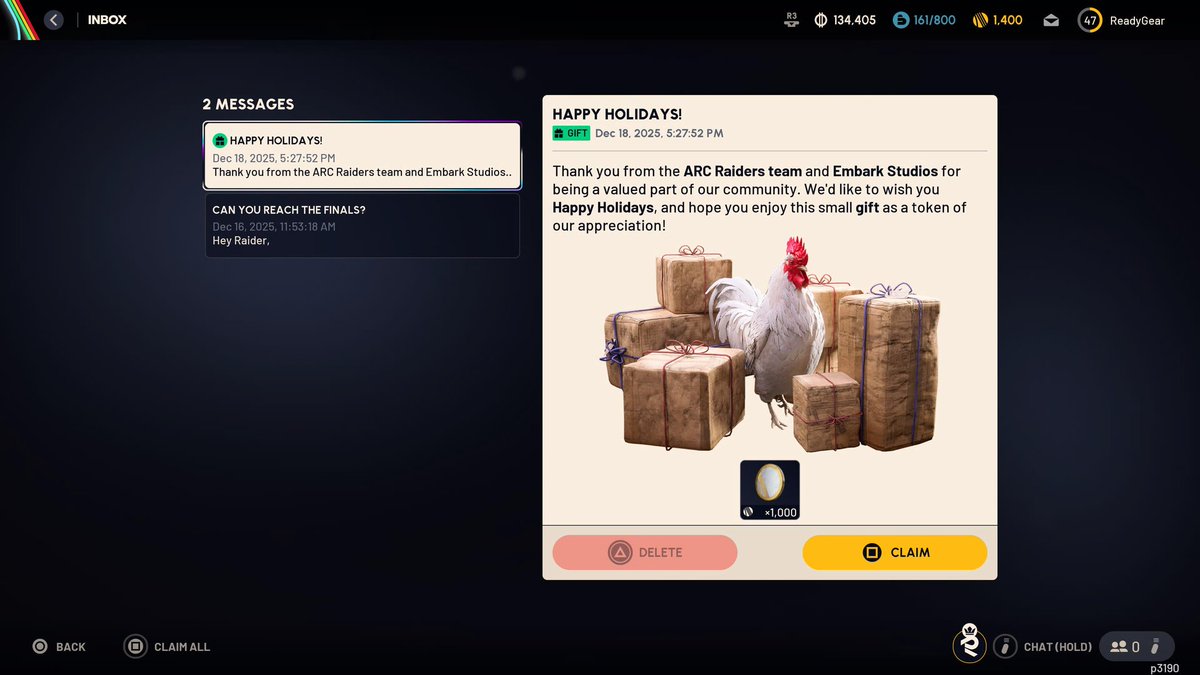Open the R3 menu icon
Image resolution: width=1200 pixels, height=675 pixels.
point(792,20)
